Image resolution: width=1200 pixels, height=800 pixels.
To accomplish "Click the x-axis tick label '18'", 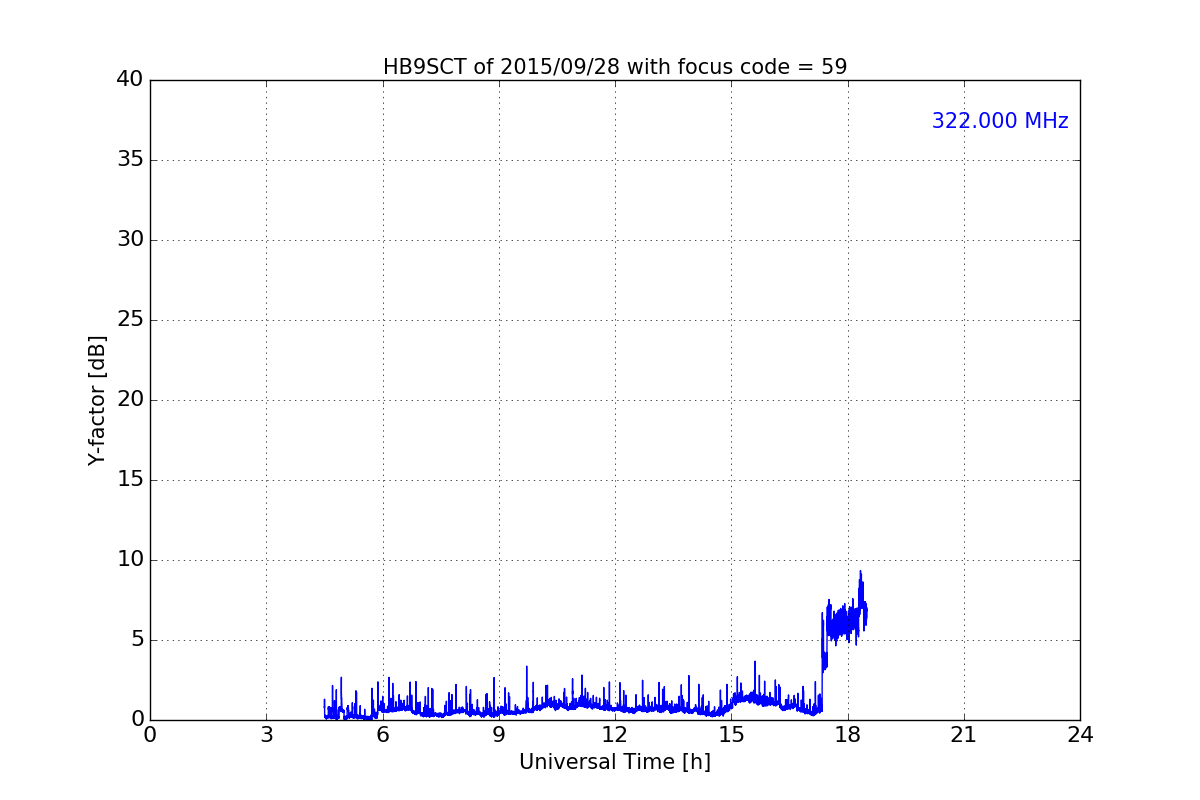I will (848, 735).
